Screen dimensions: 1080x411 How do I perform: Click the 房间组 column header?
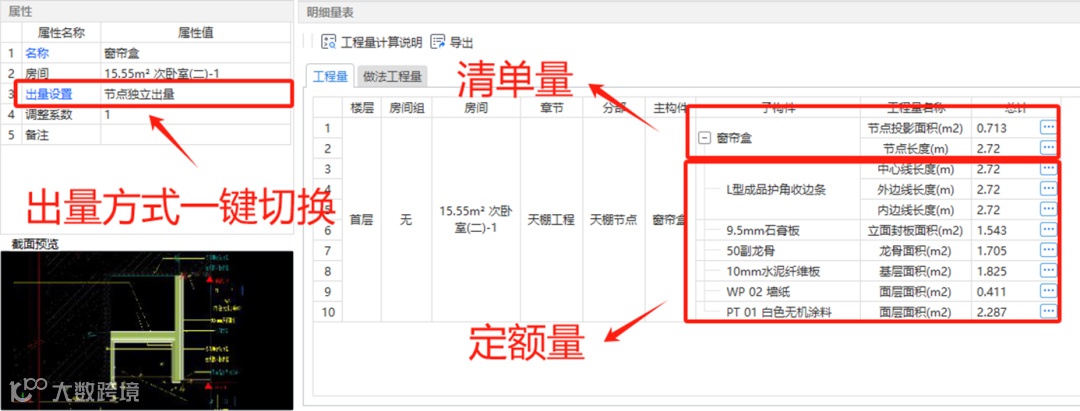tap(406, 107)
